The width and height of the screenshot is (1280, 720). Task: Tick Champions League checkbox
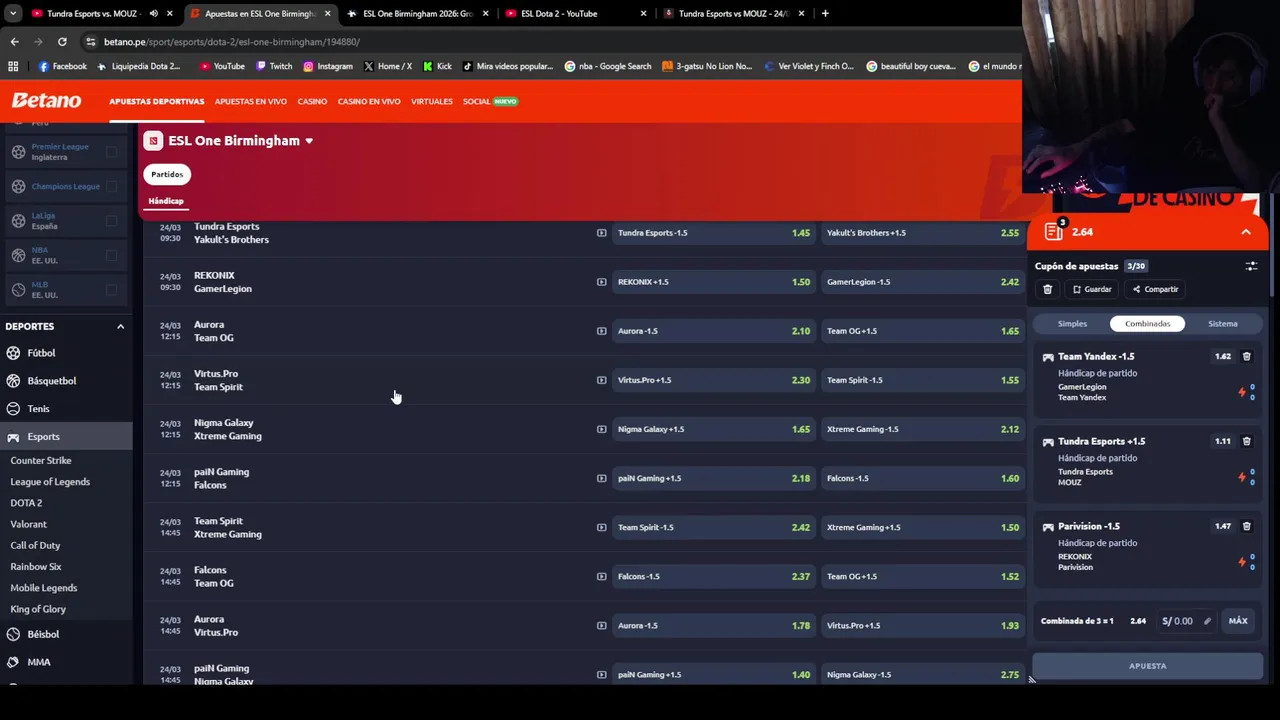coord(111,186)
